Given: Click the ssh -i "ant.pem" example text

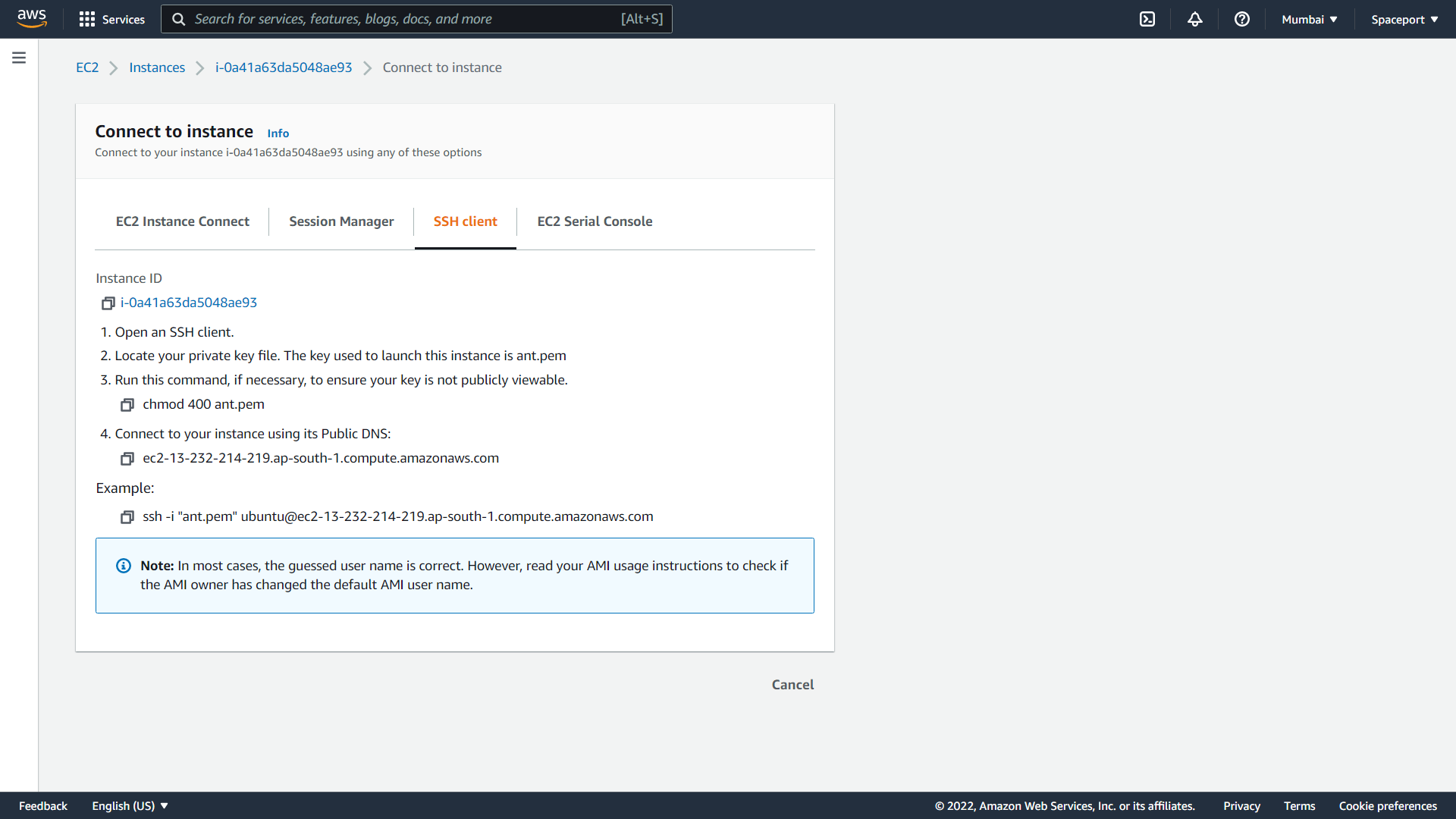Looking at the screenshot, I should coord(398,516).
